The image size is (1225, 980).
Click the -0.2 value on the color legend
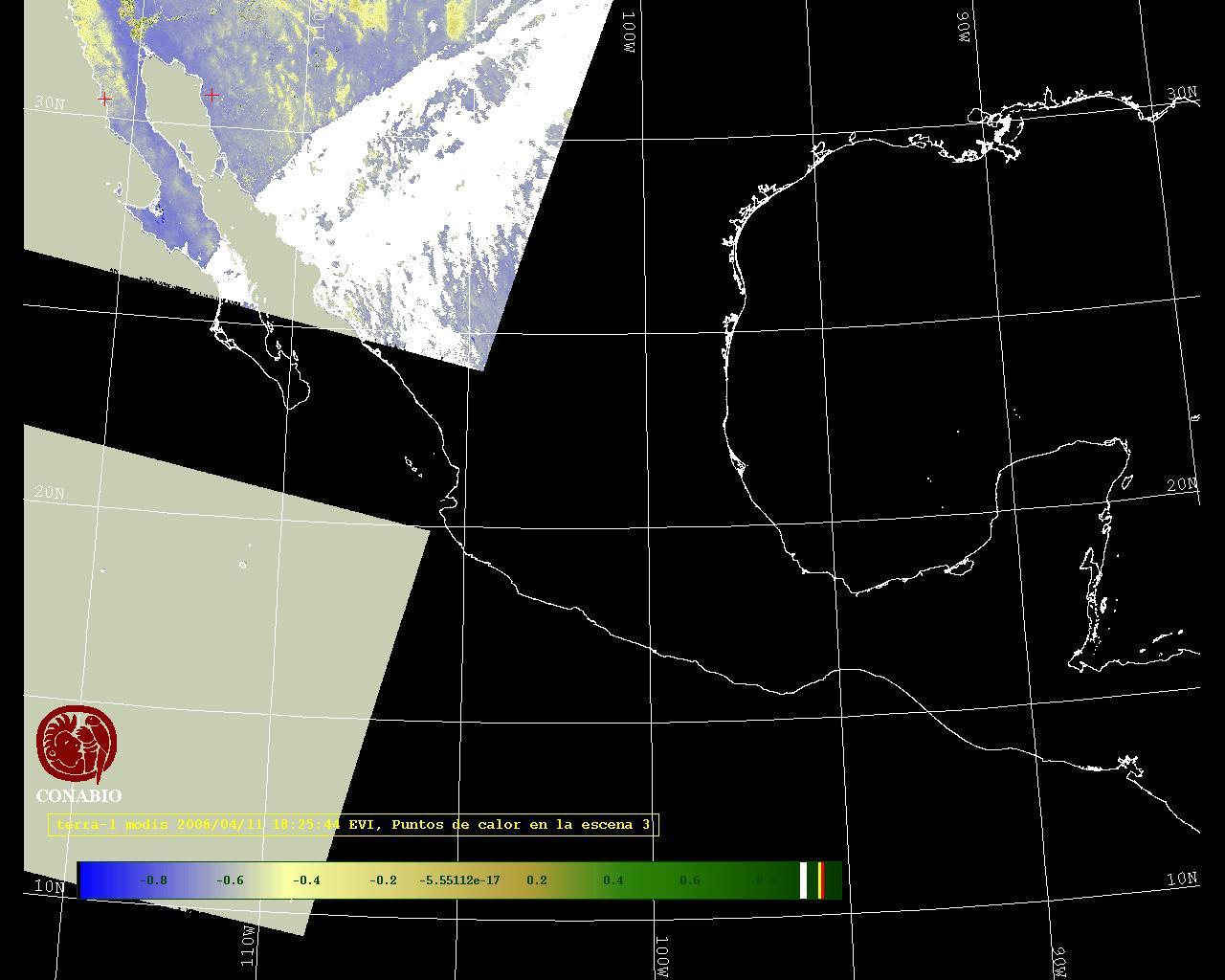(x=383, y=880)
